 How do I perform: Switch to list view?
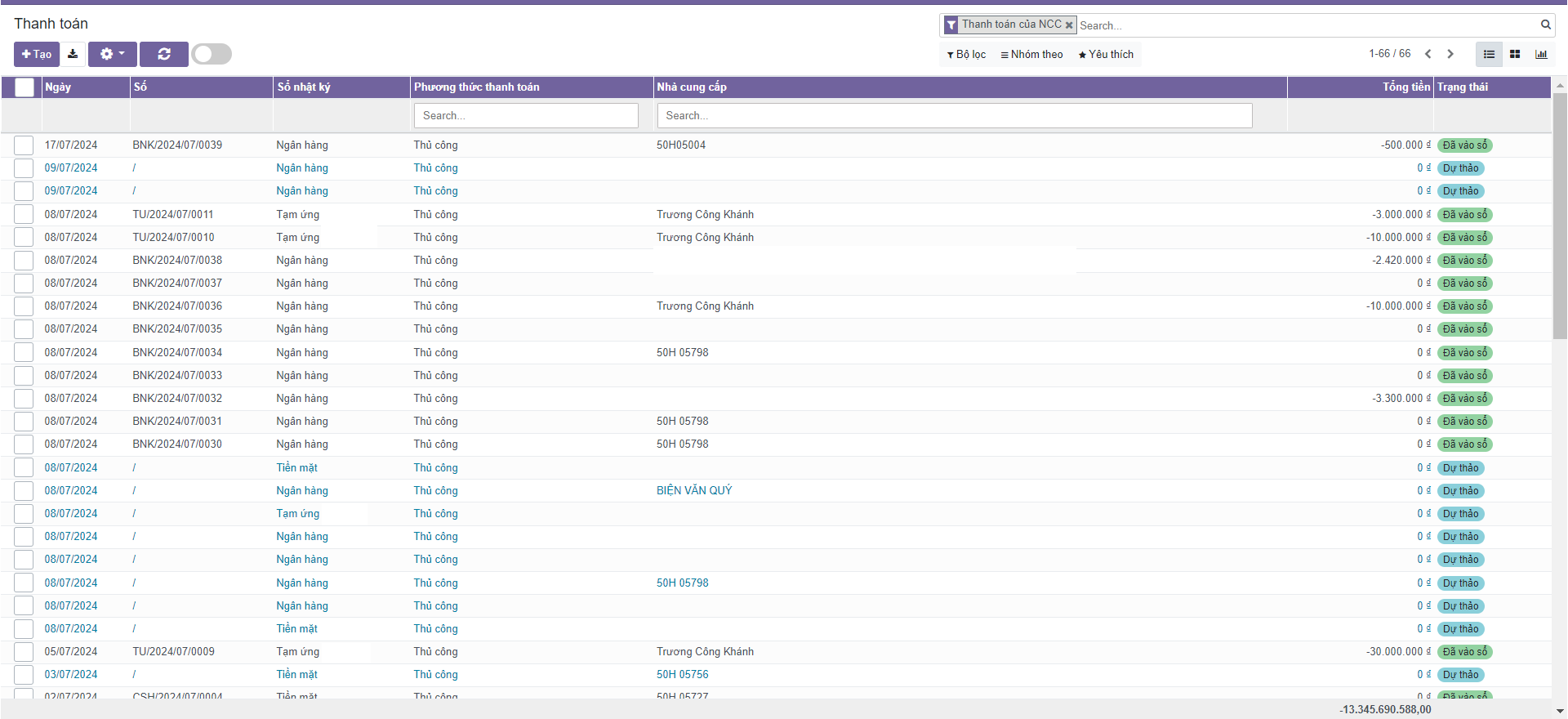[1489, 54]
